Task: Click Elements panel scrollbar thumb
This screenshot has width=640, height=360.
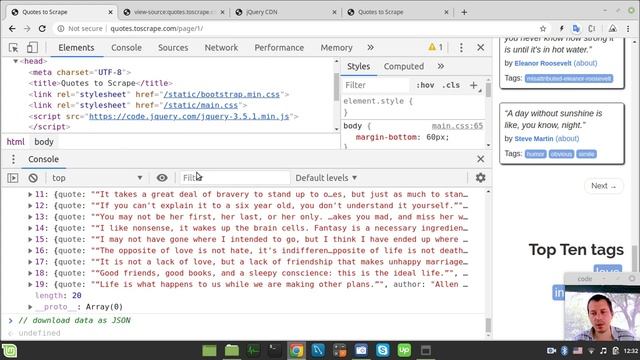Action: tap(336, 88)
